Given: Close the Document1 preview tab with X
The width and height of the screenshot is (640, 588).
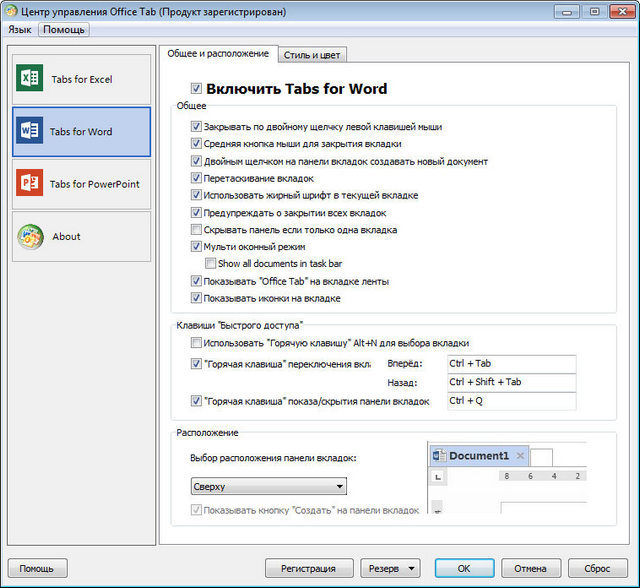Looking at the screenshot, I should coord(520,456).
